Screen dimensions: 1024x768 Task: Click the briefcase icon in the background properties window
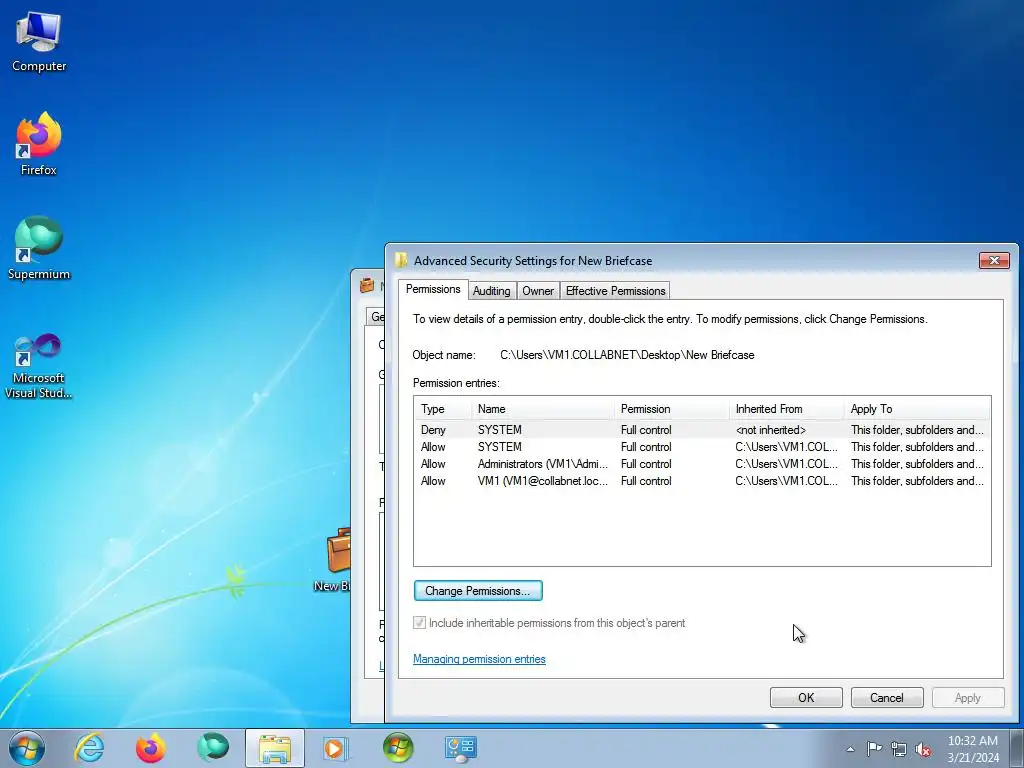(368, 285)
